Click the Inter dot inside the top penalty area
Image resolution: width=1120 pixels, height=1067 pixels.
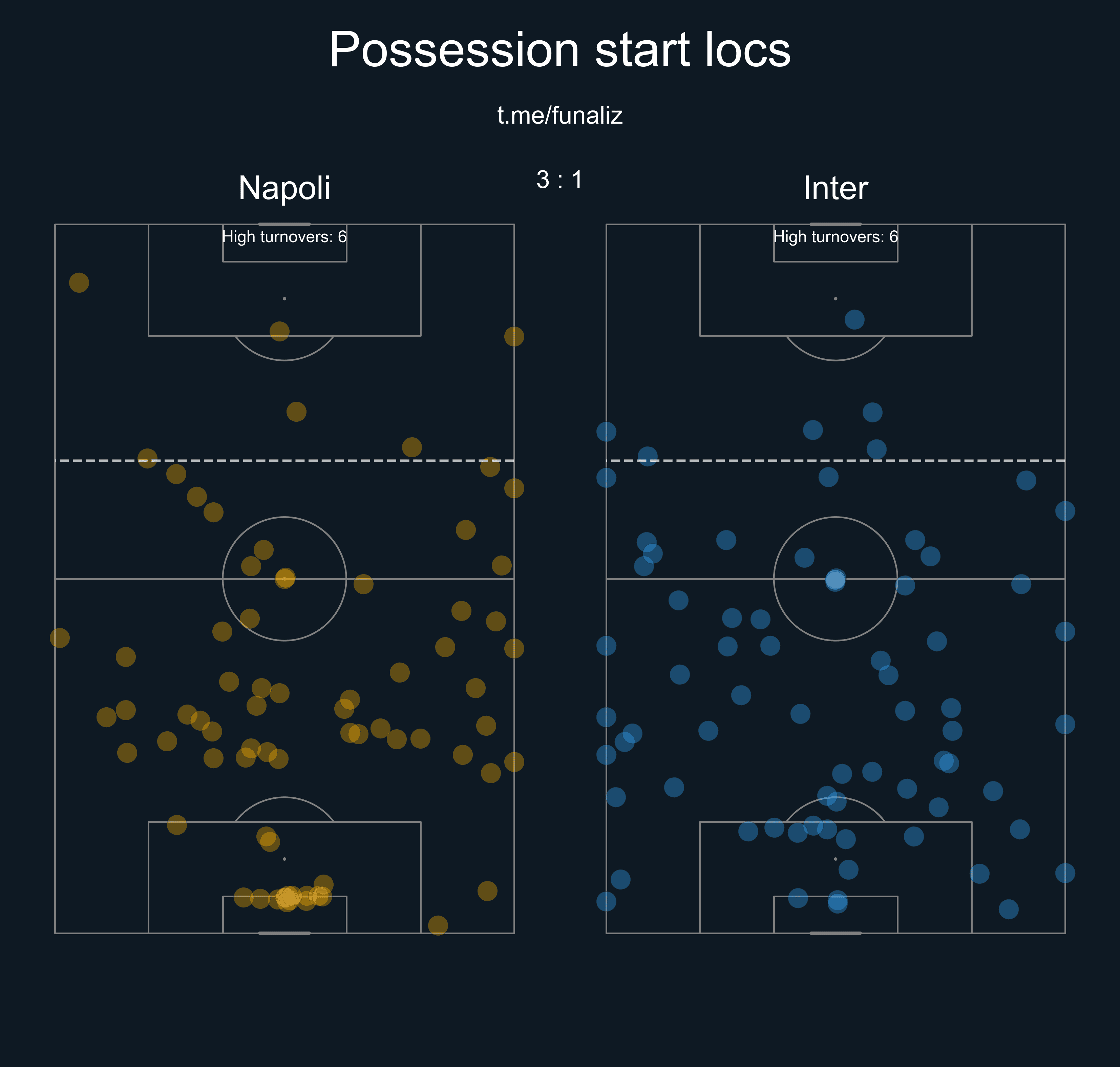click(854, 320)
